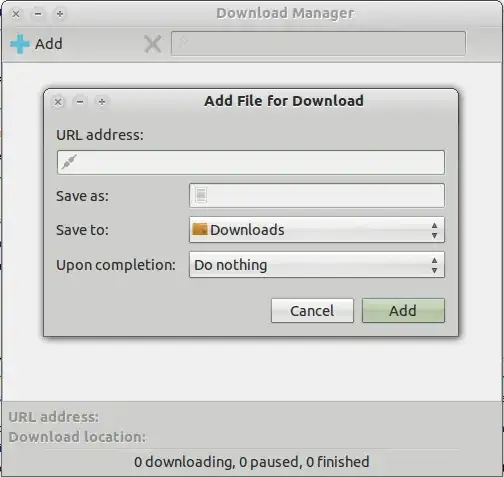504x477 pixels.
Task: Open the Upon completion dropdown
Action: point(317,265)
